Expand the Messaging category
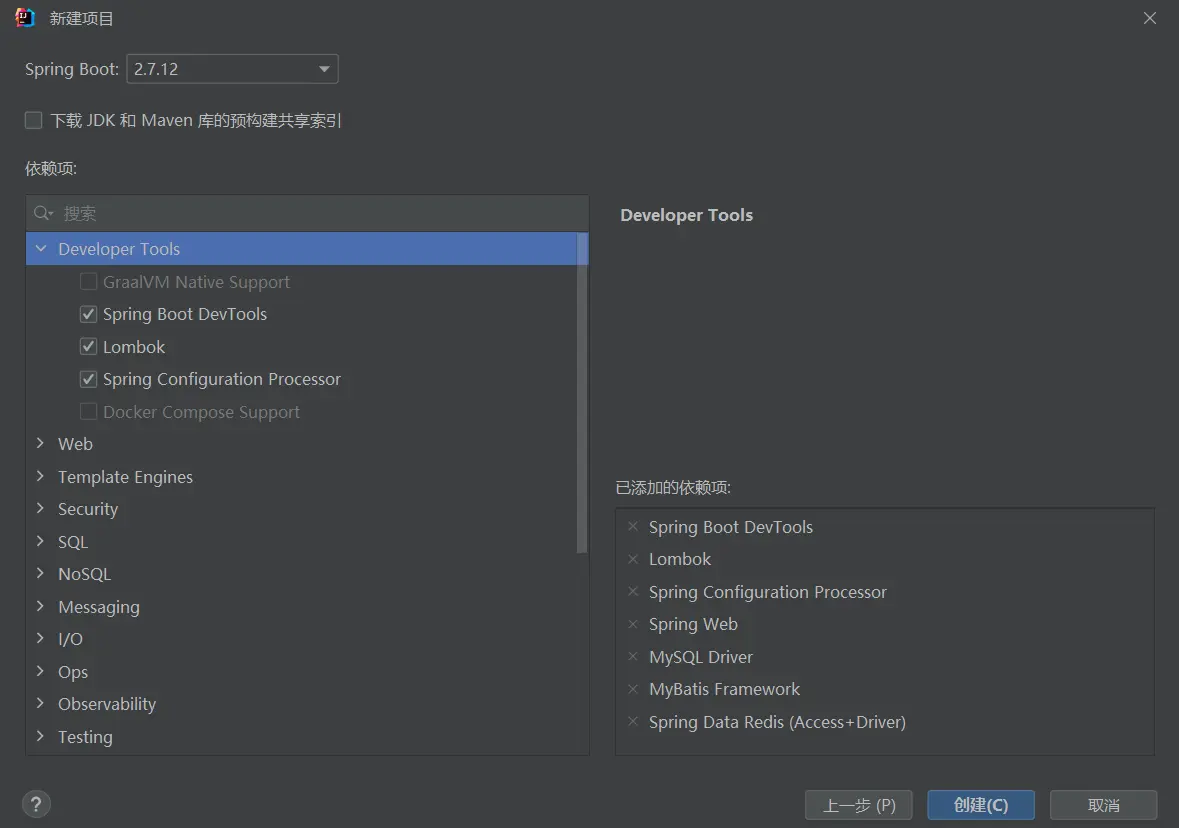 coord(41,606)
